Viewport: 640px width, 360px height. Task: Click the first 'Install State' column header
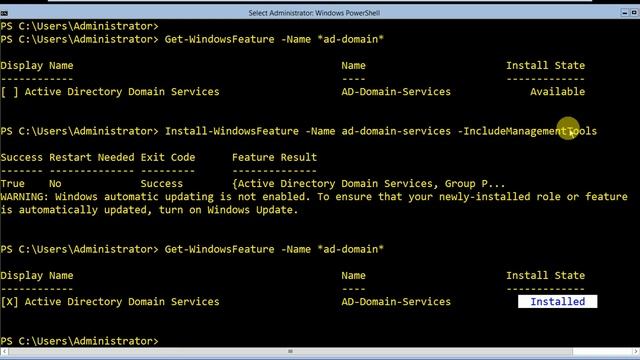pyautogui.click(x=545, y=66)
